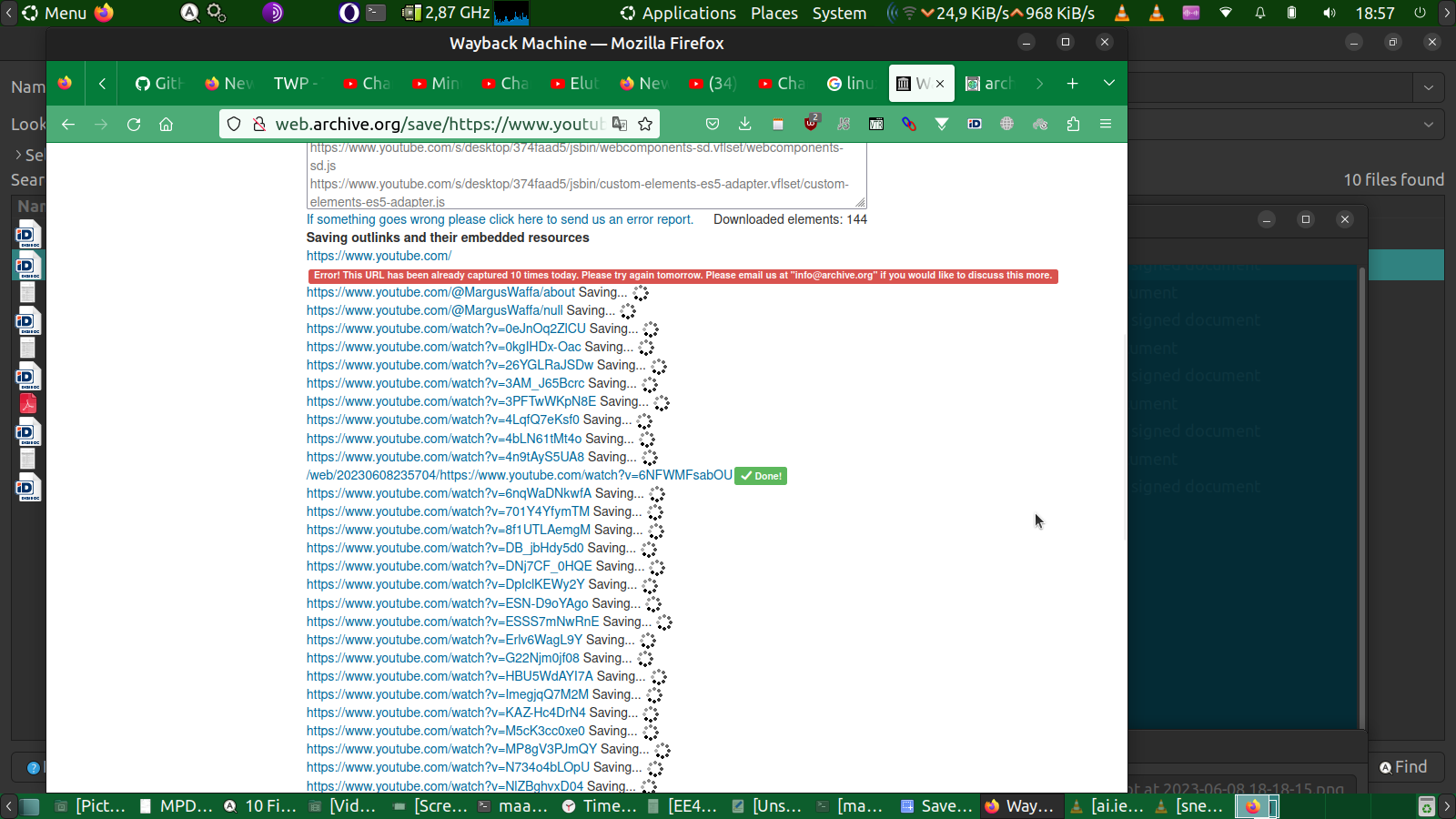Open a new Firefox tab

pos(1073,84)
